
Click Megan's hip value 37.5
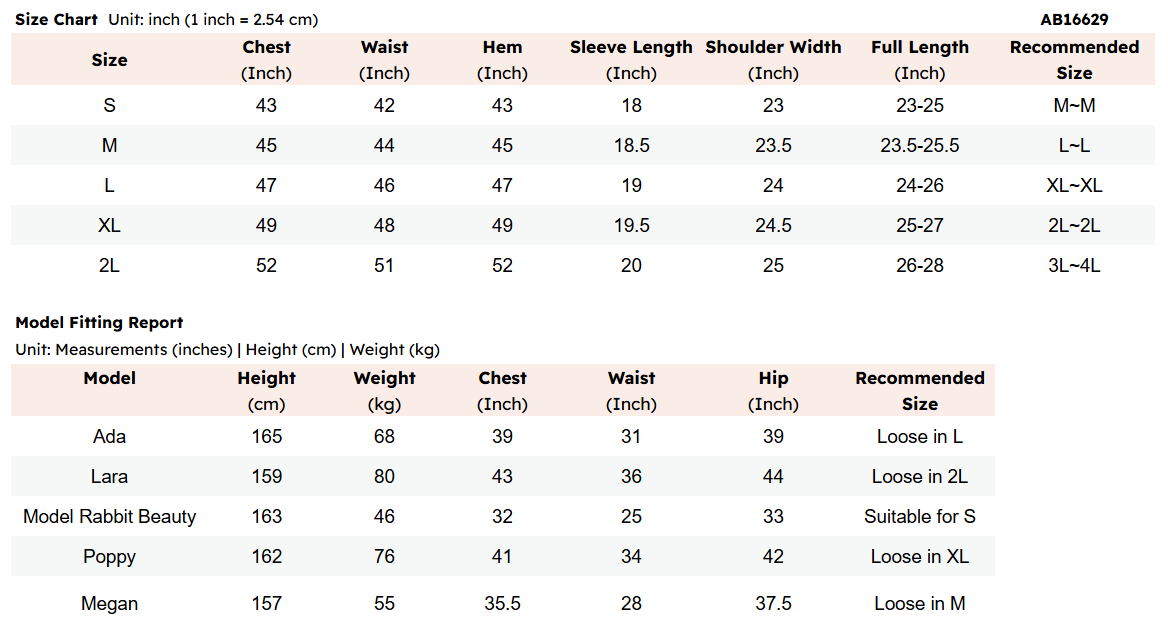pos(773,604)
